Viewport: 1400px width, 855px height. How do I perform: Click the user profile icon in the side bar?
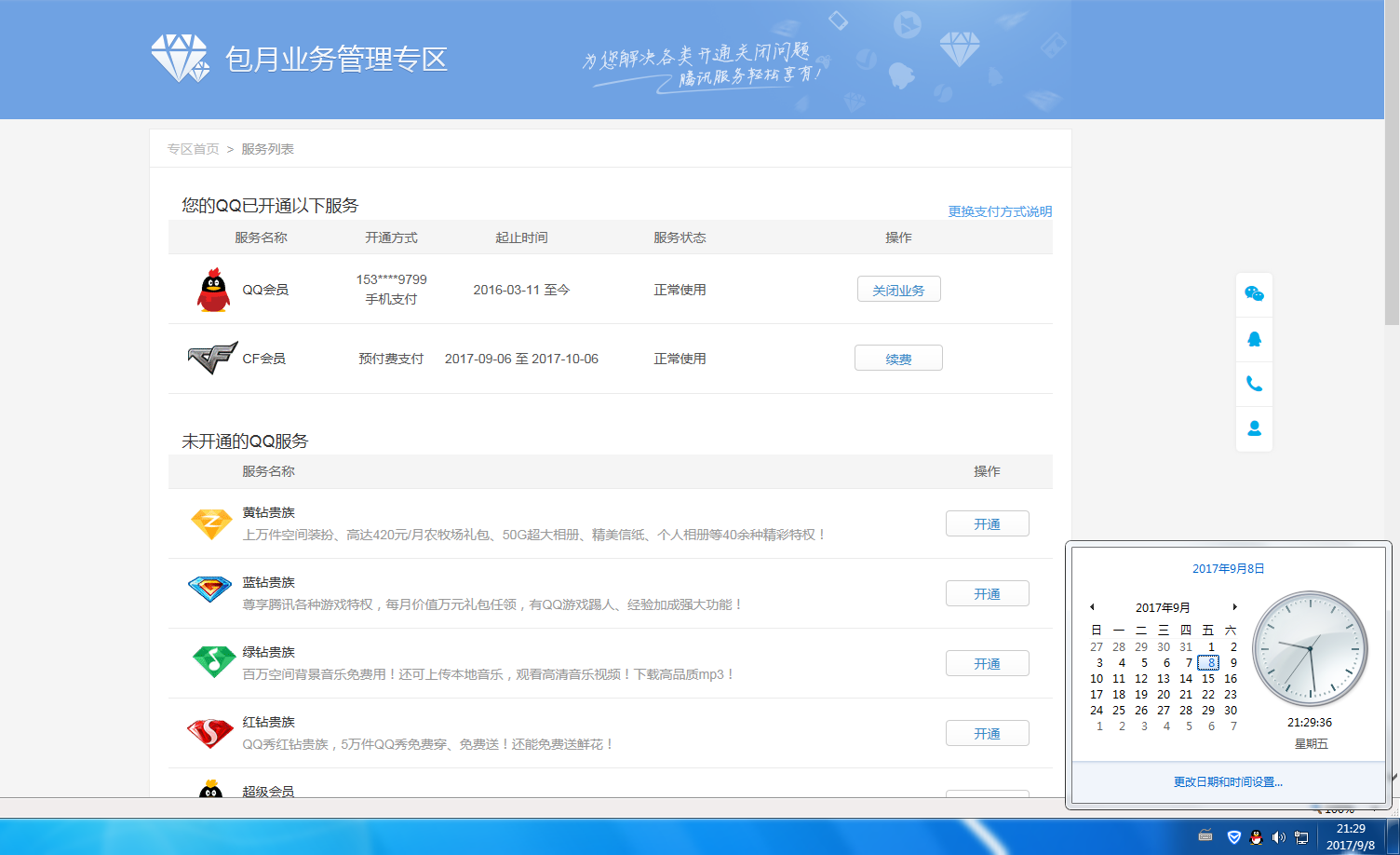click(x=1254, y=428)
